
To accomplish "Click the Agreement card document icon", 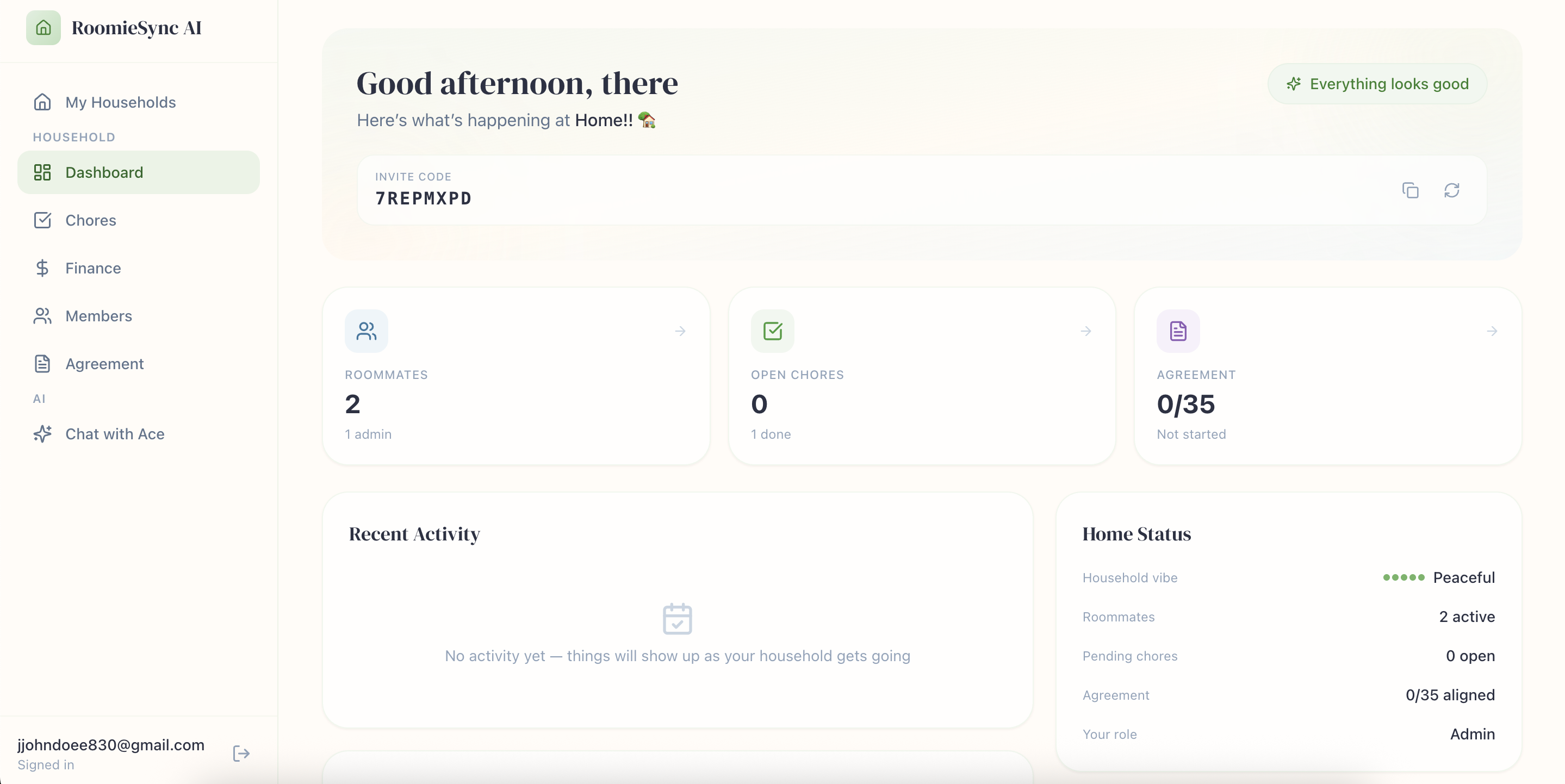I will [1178, 331].
